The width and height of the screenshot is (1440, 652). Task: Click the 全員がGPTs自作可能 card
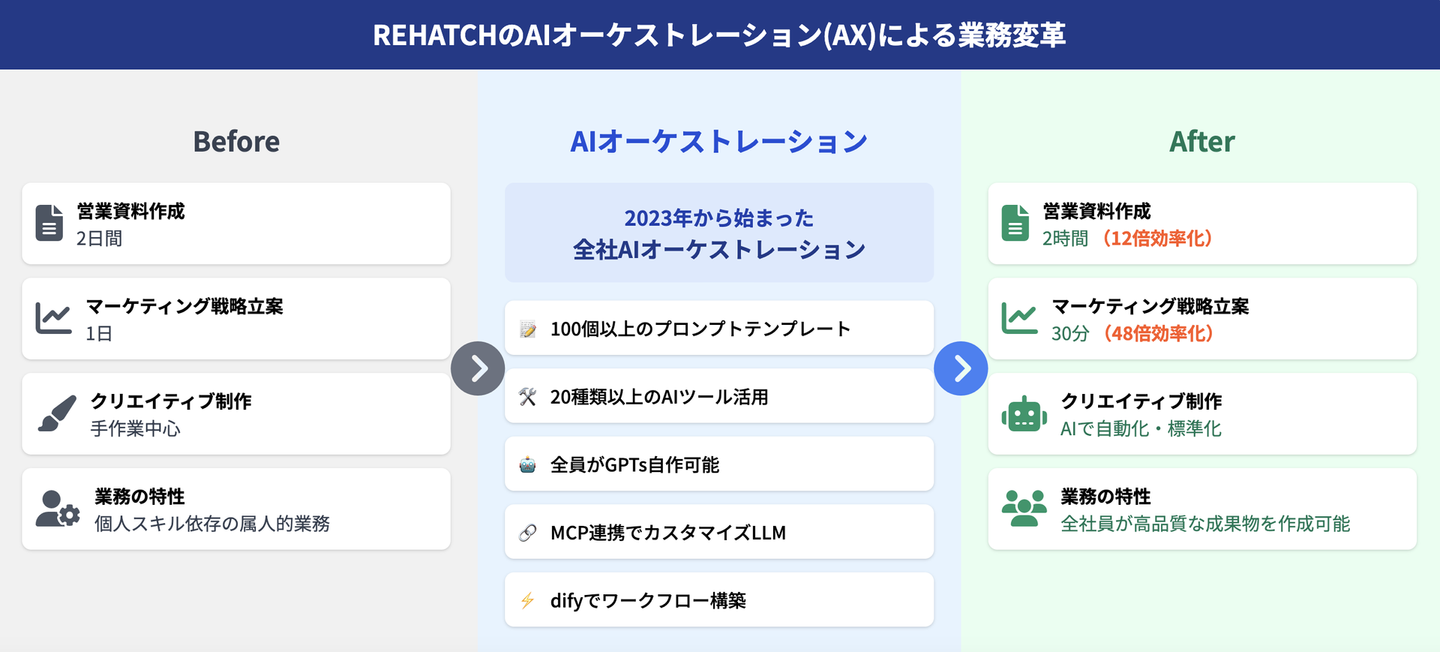[719, 464]
